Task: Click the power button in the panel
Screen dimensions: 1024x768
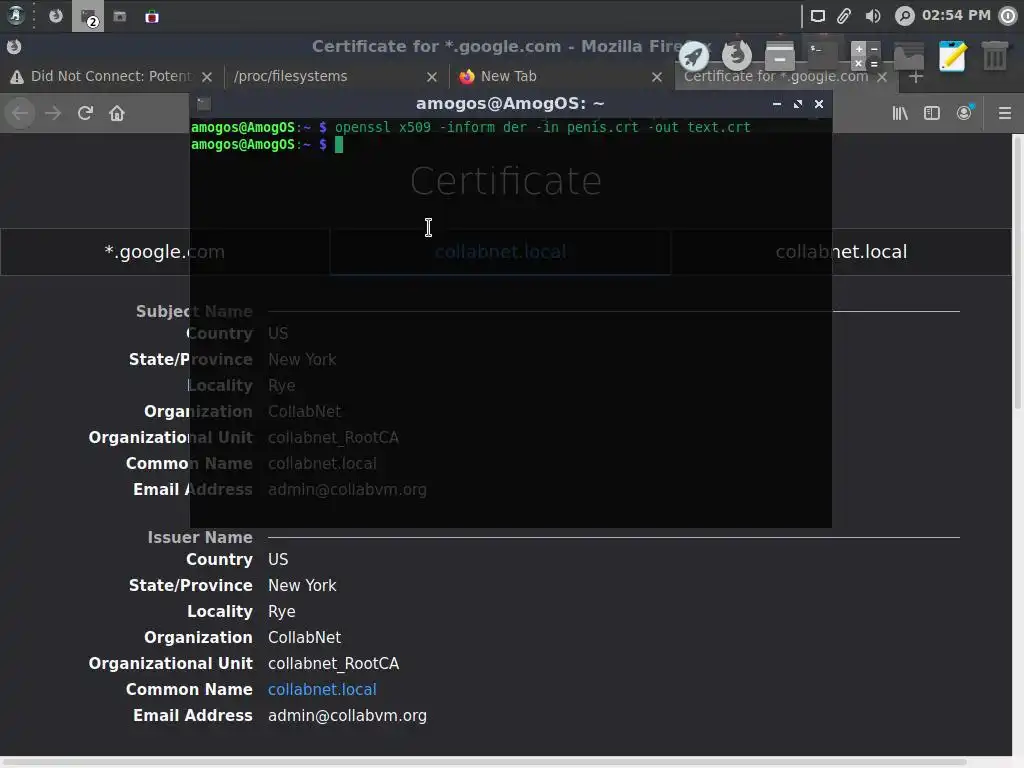Action: point(1008,16)
